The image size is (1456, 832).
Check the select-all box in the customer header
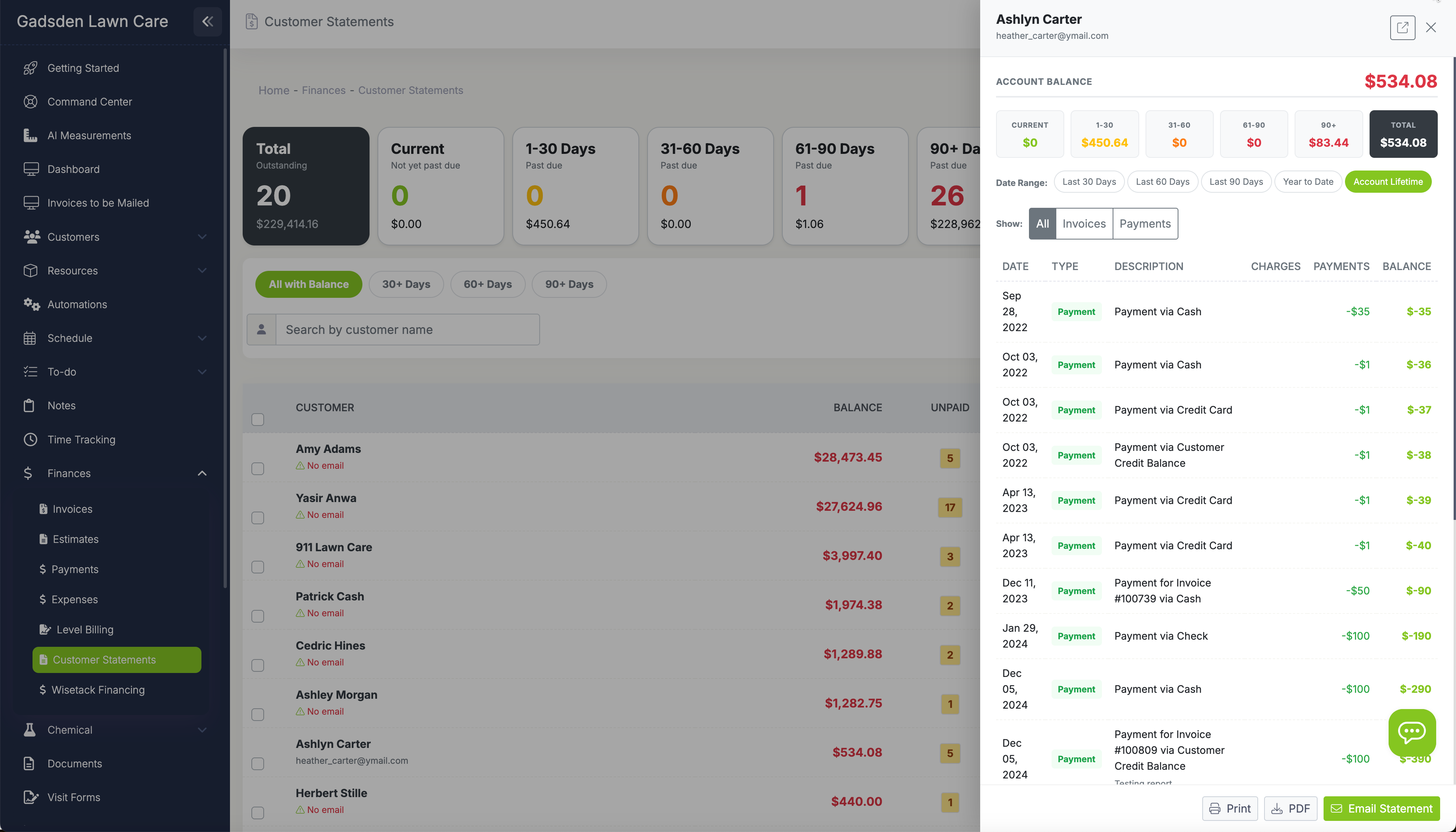pyautogui.click(x=257, y=419)
